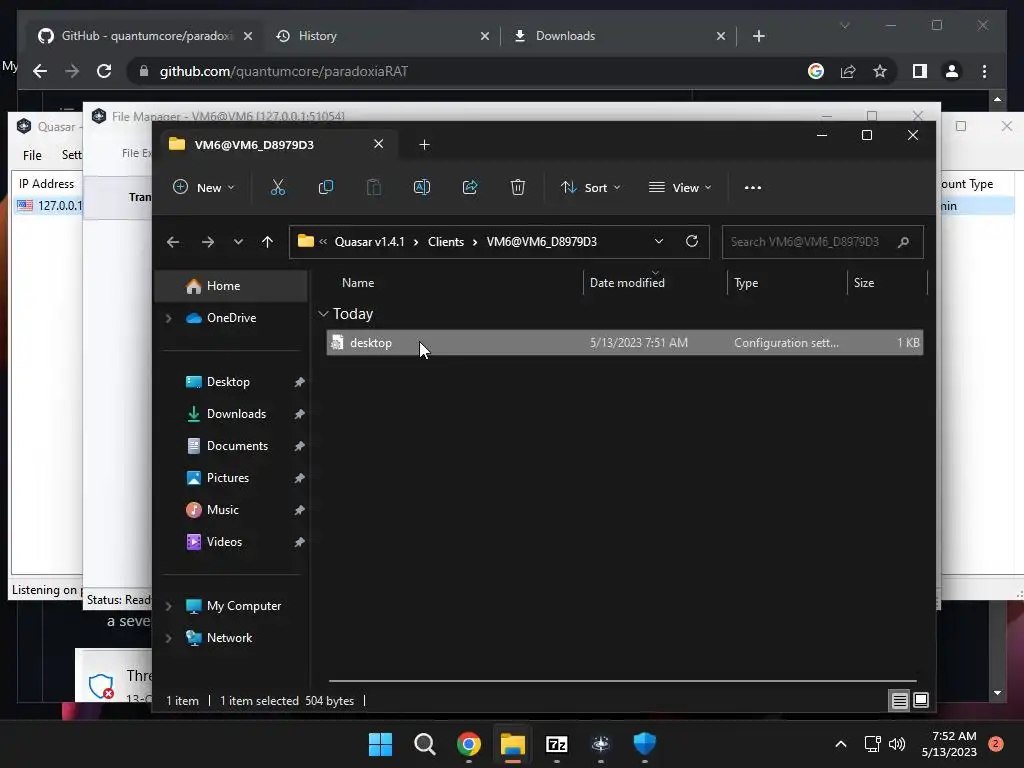Open Chrome side panel icon
1024x768 pixels.
[920, 71]
